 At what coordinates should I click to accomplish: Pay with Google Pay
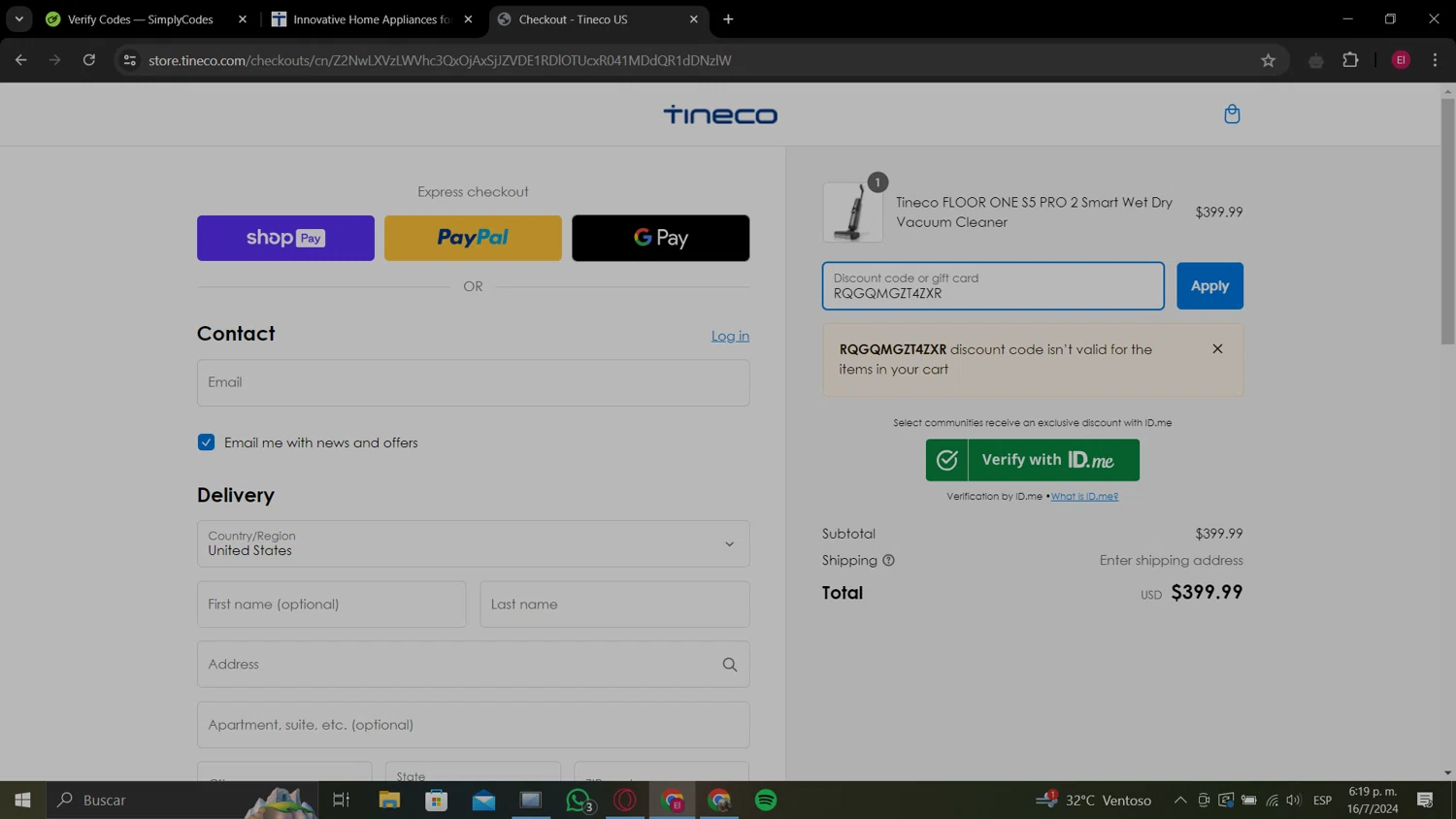tap(660, 238)
